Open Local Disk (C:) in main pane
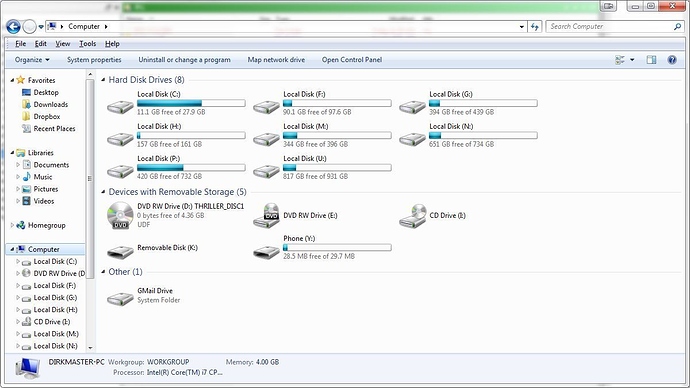 (120, 107)
